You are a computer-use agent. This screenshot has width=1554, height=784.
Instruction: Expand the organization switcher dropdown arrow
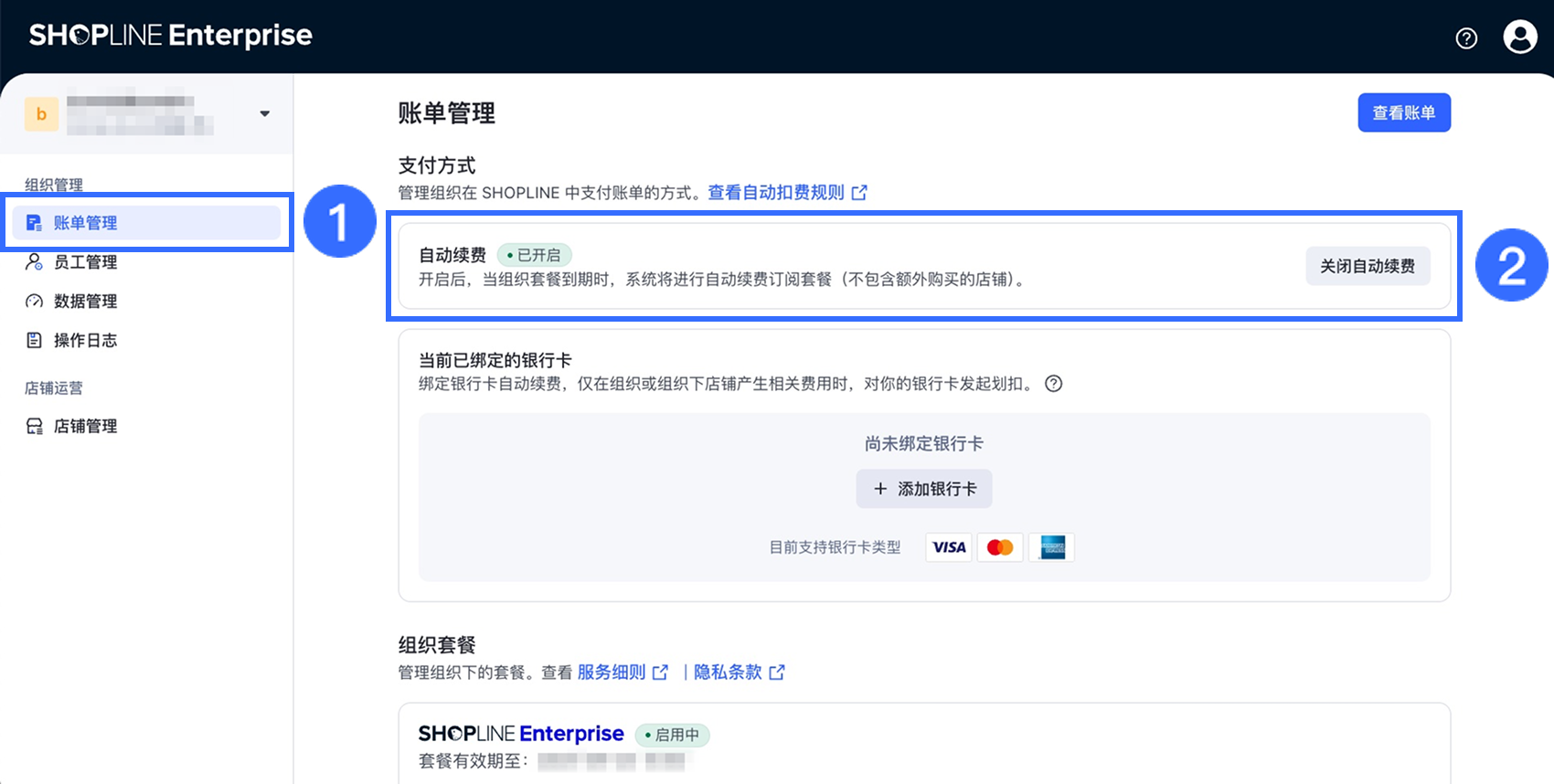click(x=264, y=114)
